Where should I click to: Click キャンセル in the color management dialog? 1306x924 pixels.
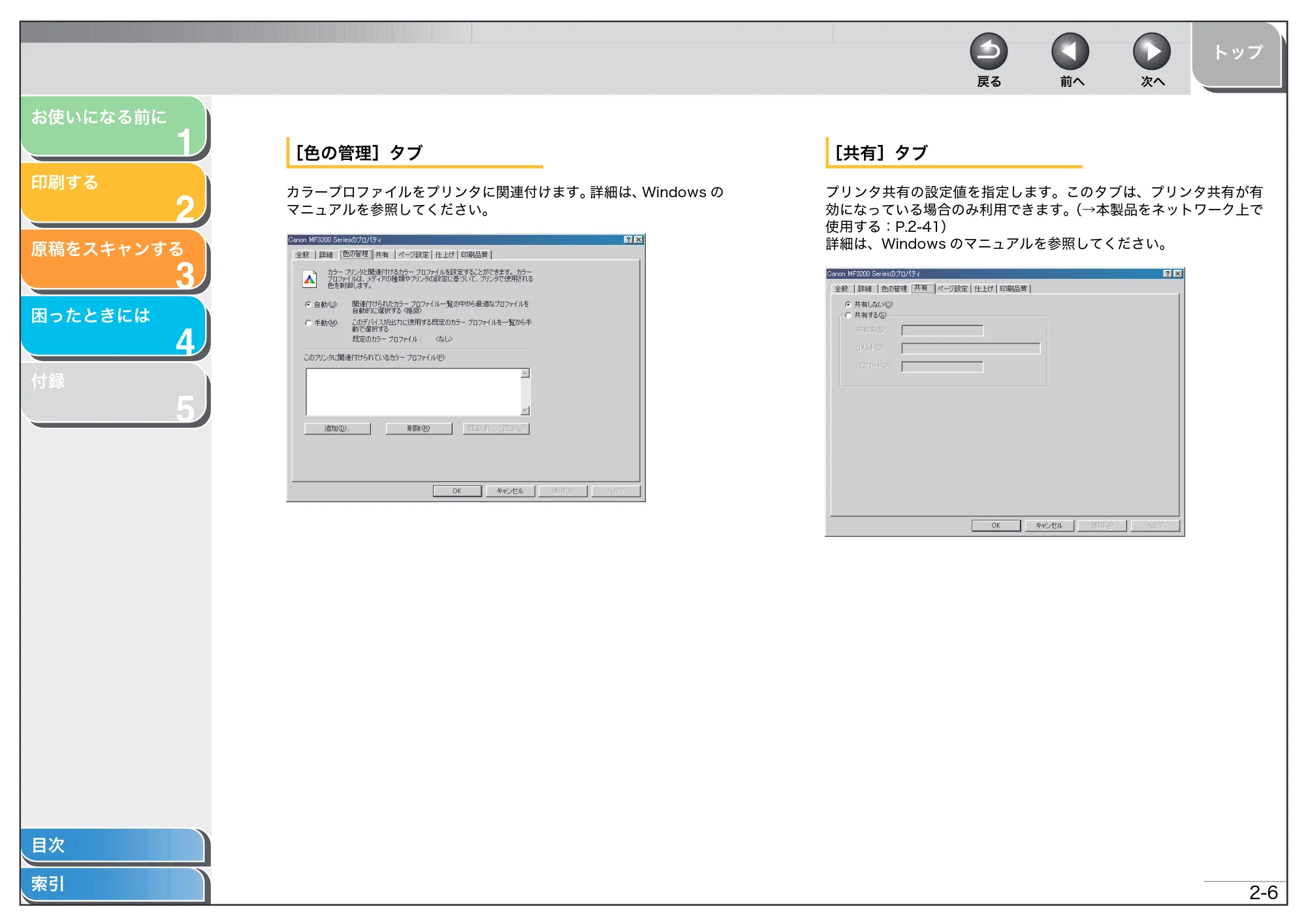[510, 491]
